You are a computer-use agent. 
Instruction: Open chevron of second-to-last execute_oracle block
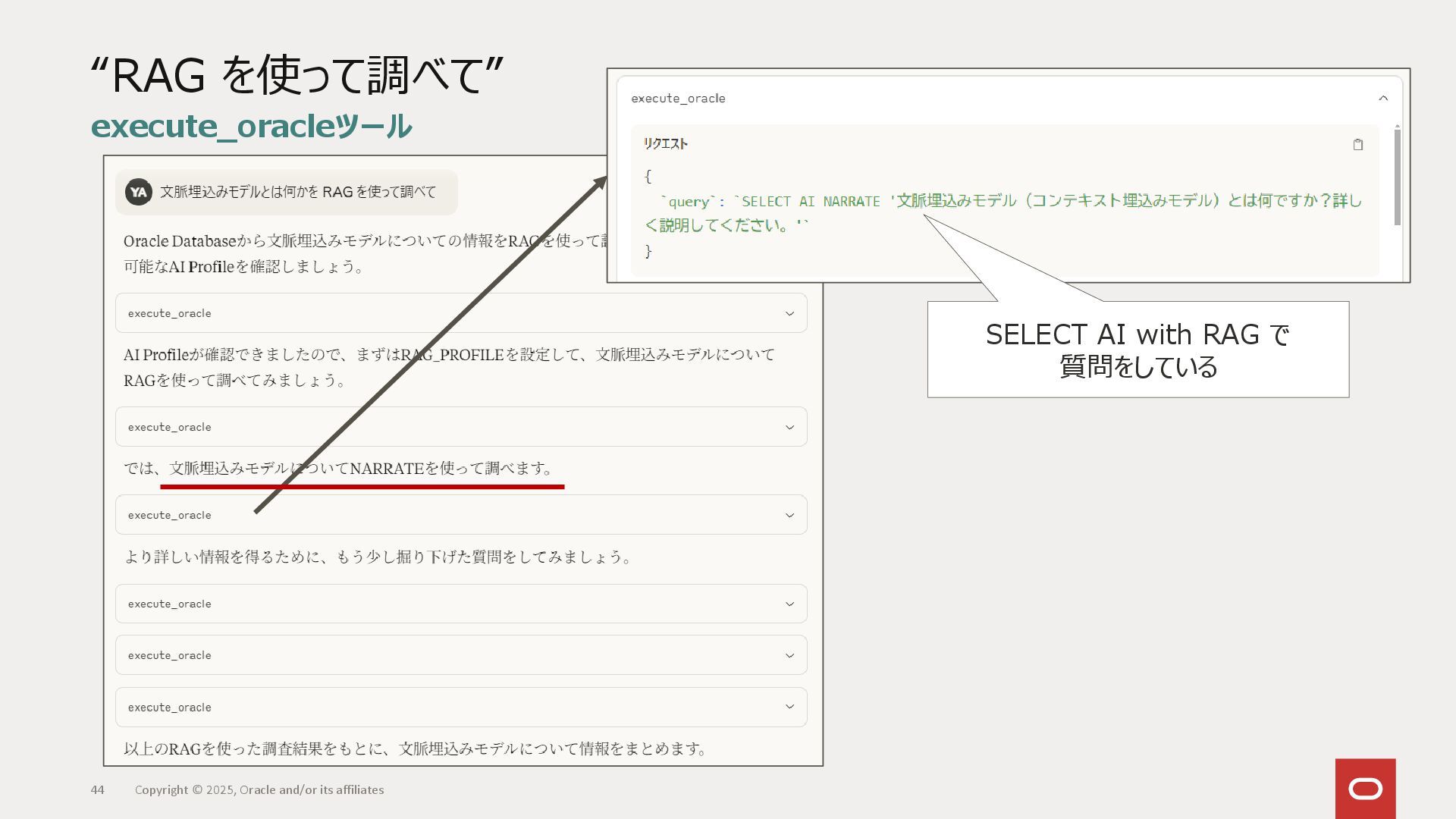pos(789,656)
